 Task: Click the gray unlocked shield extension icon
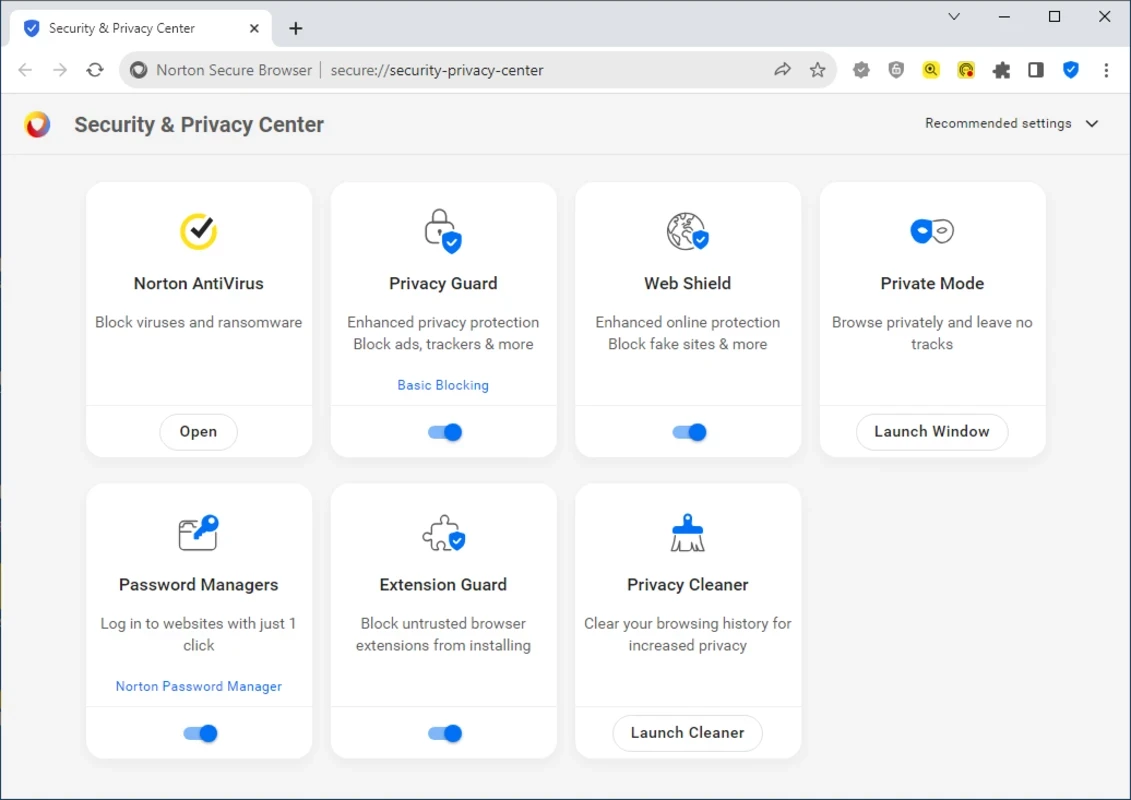896,70
